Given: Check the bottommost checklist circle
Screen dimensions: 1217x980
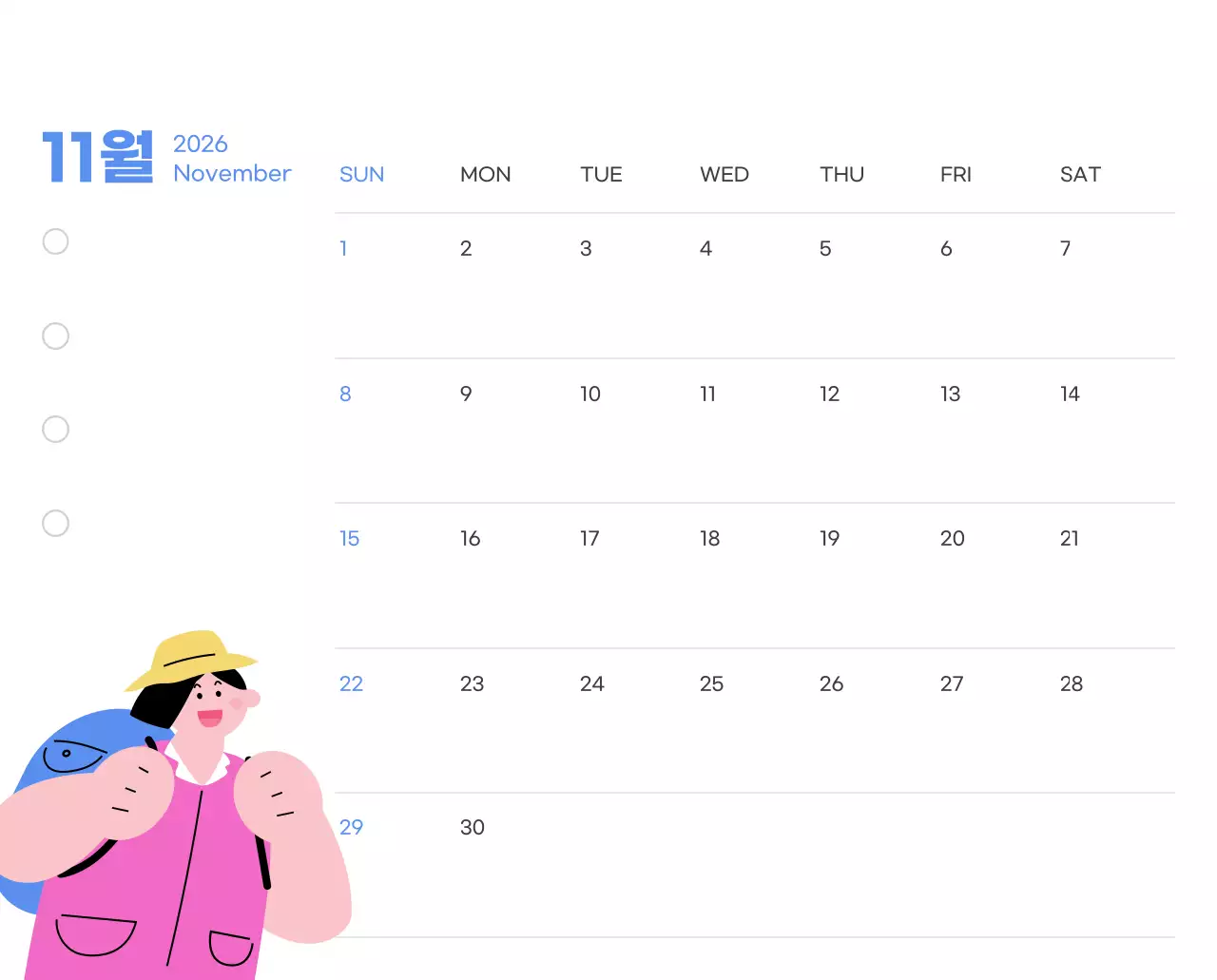Looking at the screenshot, I should click(x=56, y=523).
